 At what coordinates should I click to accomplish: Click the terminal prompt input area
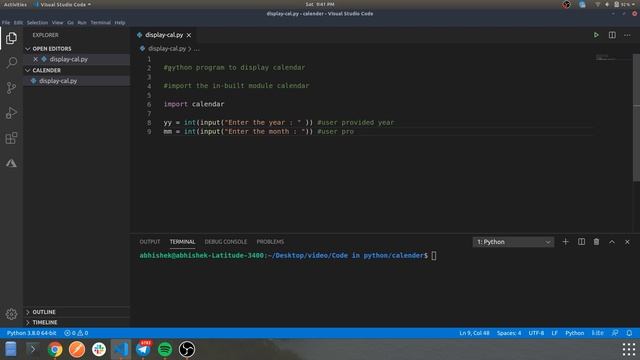[x=433, y=256]
